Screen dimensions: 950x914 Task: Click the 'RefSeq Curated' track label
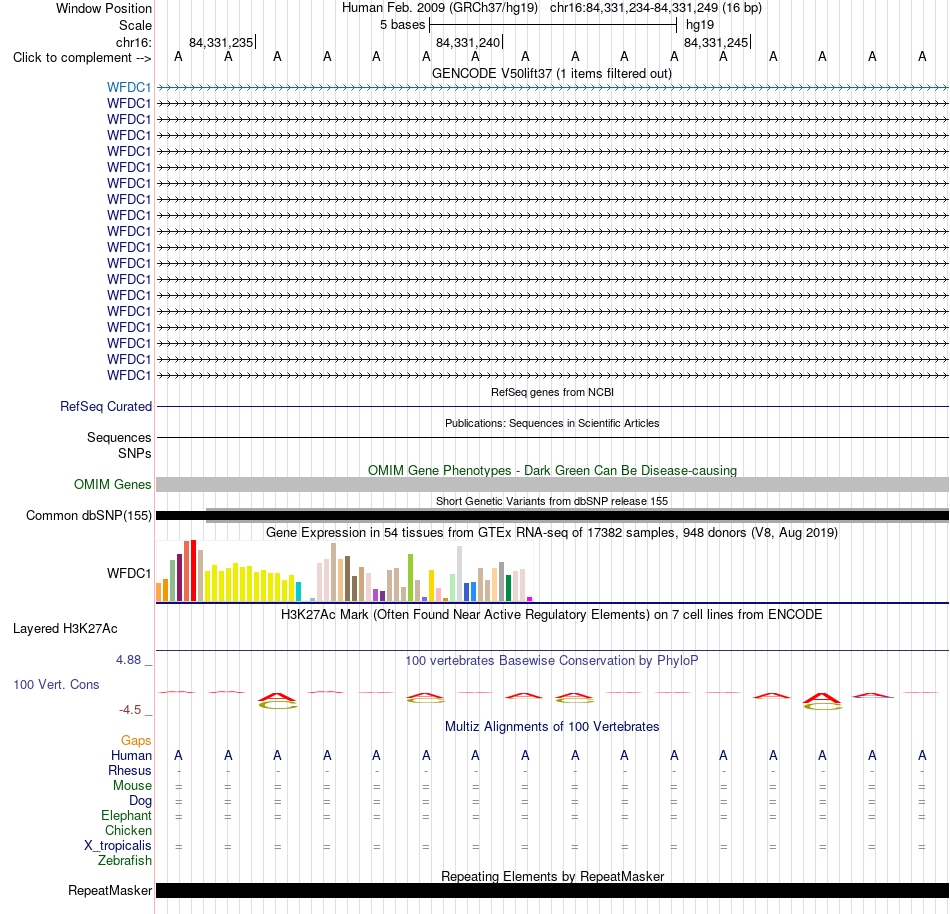tap(105, 406)
